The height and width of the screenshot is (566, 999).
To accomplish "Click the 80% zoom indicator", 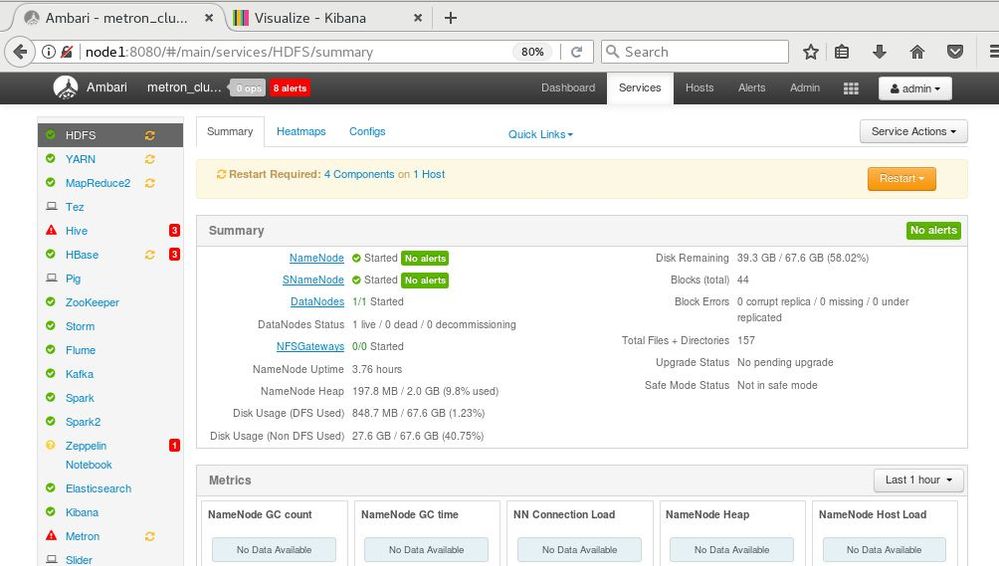I will pos(532,52).
